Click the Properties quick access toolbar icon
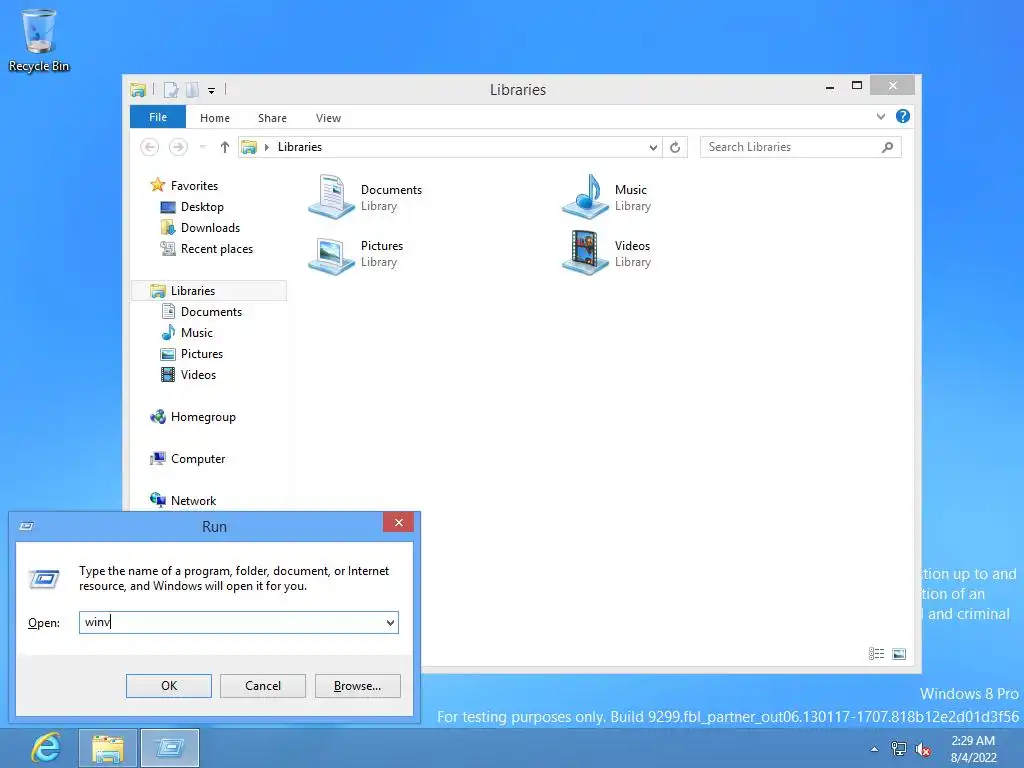 [170, 89]
